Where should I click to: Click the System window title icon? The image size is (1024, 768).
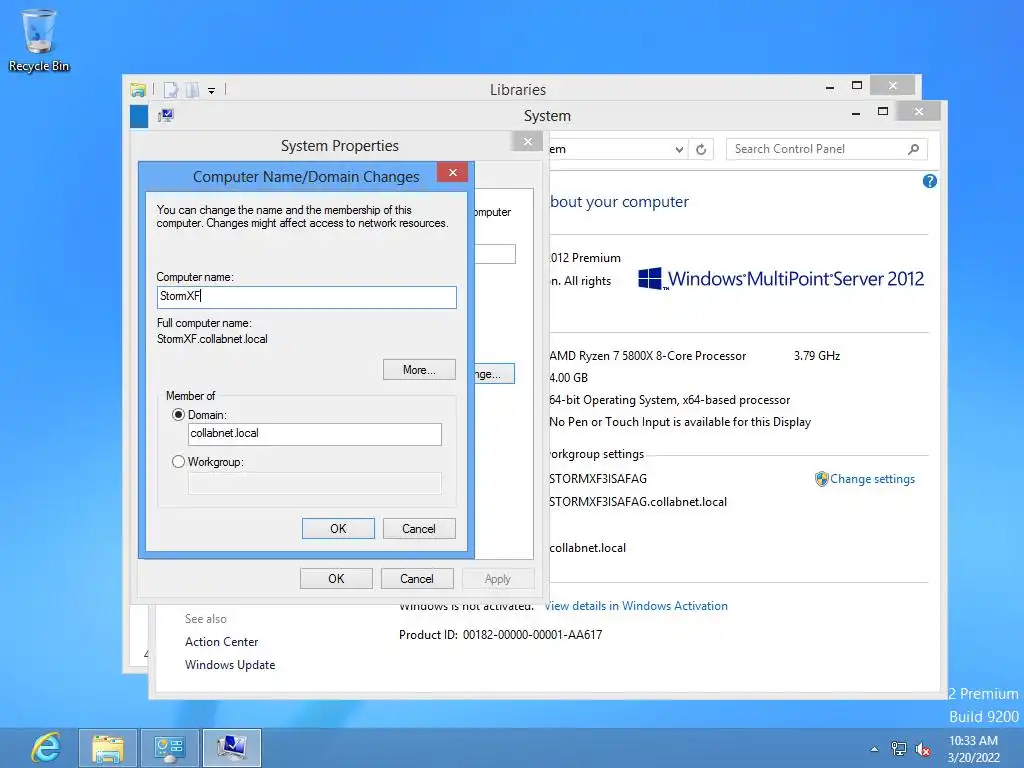(x=166, y=116)
